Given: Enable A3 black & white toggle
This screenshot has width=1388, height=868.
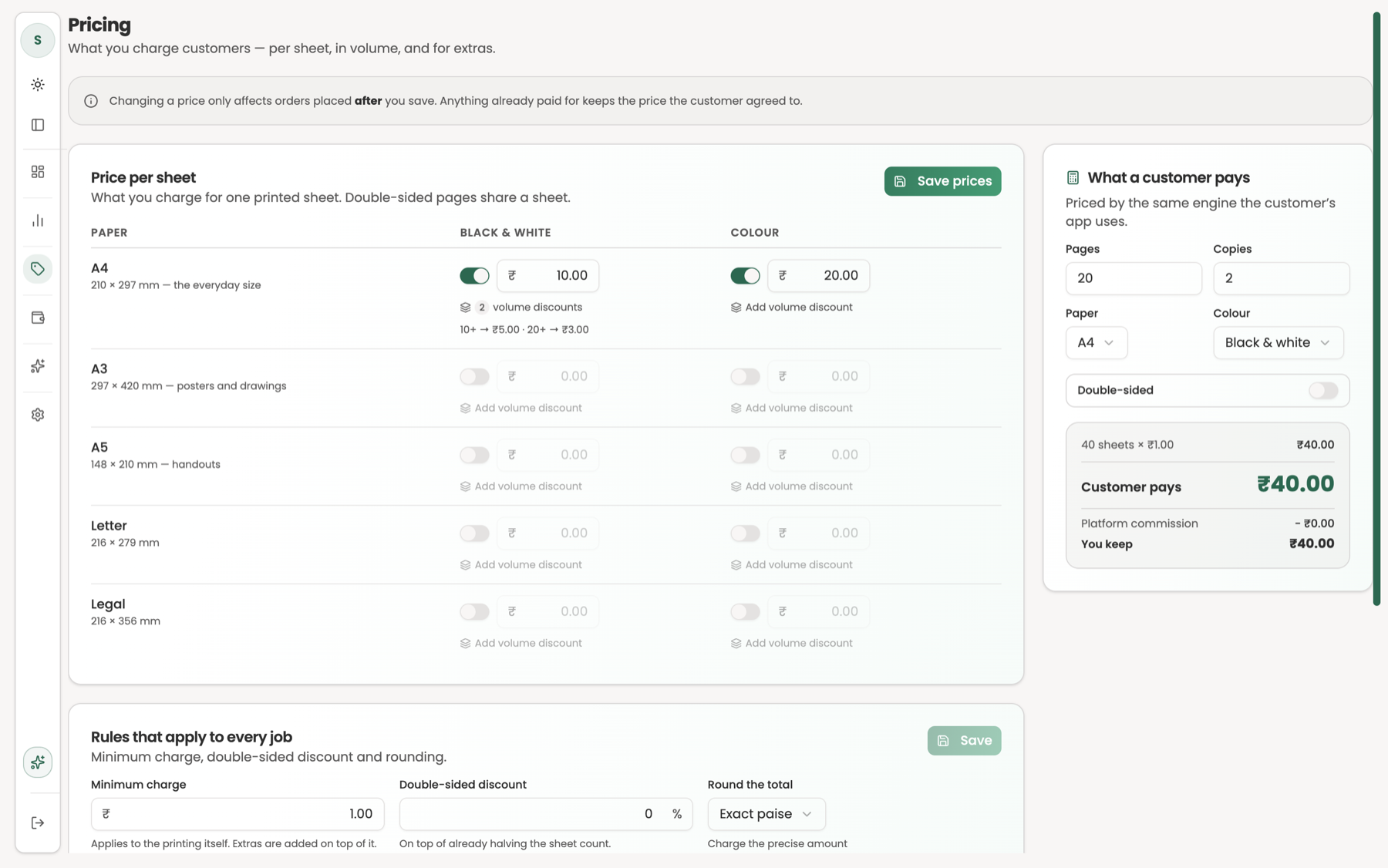Looking at the screenshot, I should click(474, 376).
